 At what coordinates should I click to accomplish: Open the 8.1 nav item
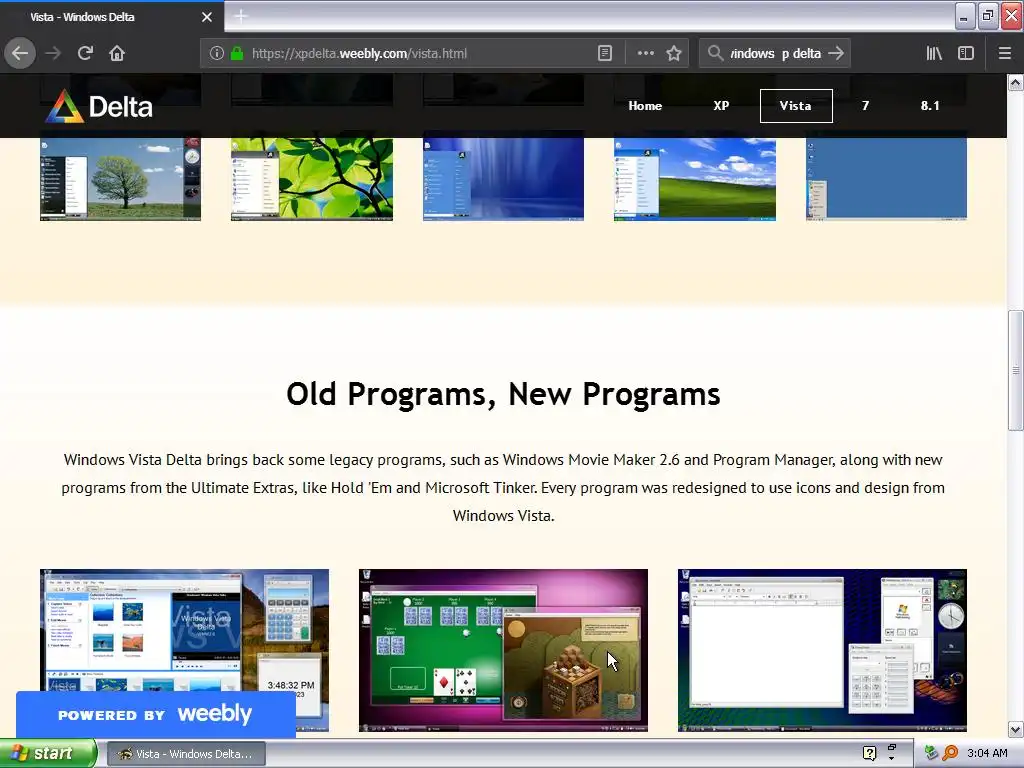point(930,106)
